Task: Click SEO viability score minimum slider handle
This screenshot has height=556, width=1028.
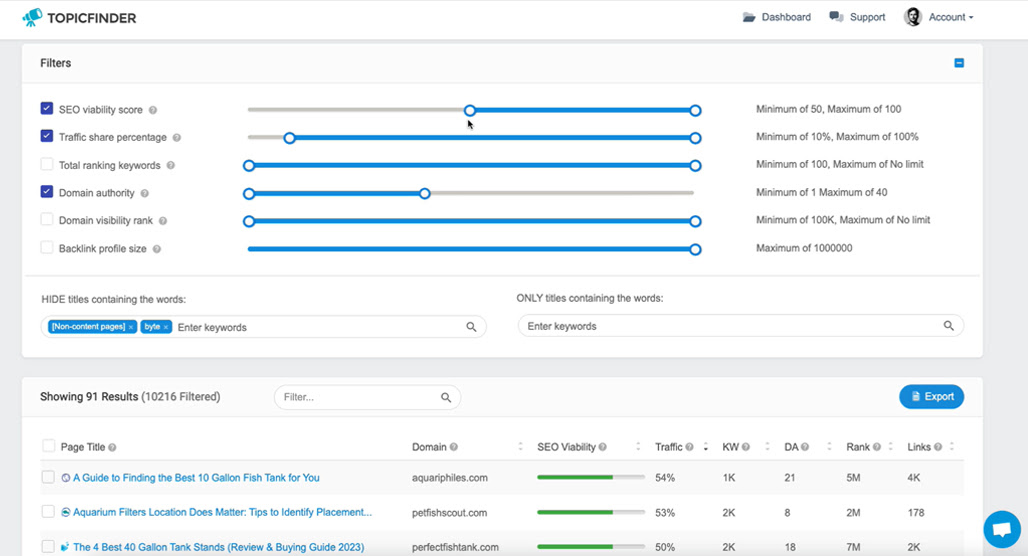Action: [469, 110]
